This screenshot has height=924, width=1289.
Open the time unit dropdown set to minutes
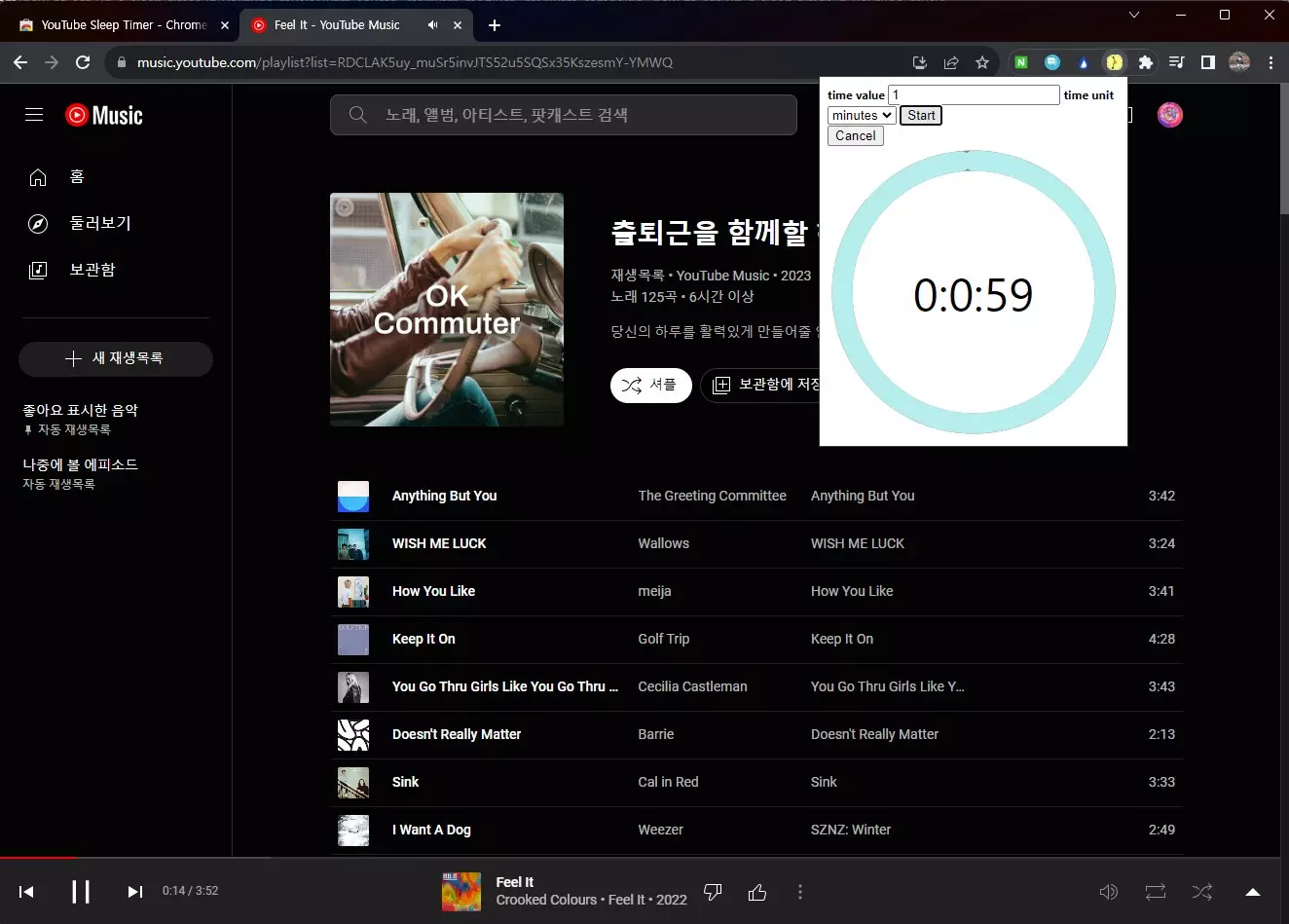(x=861, y=115)
